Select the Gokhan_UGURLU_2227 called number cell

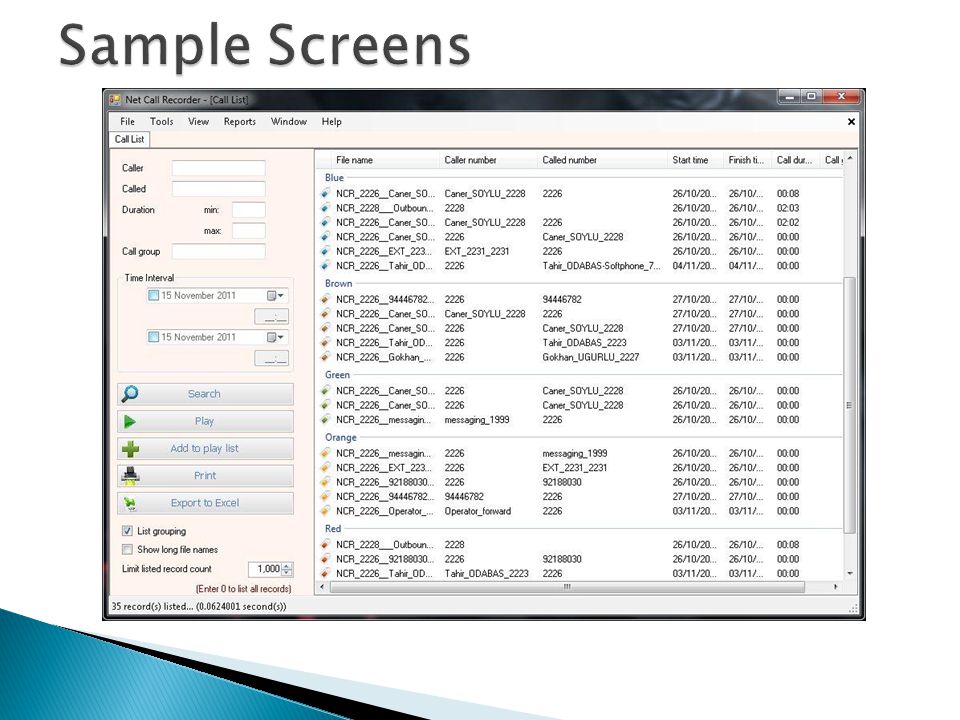[x=590, y=357]
